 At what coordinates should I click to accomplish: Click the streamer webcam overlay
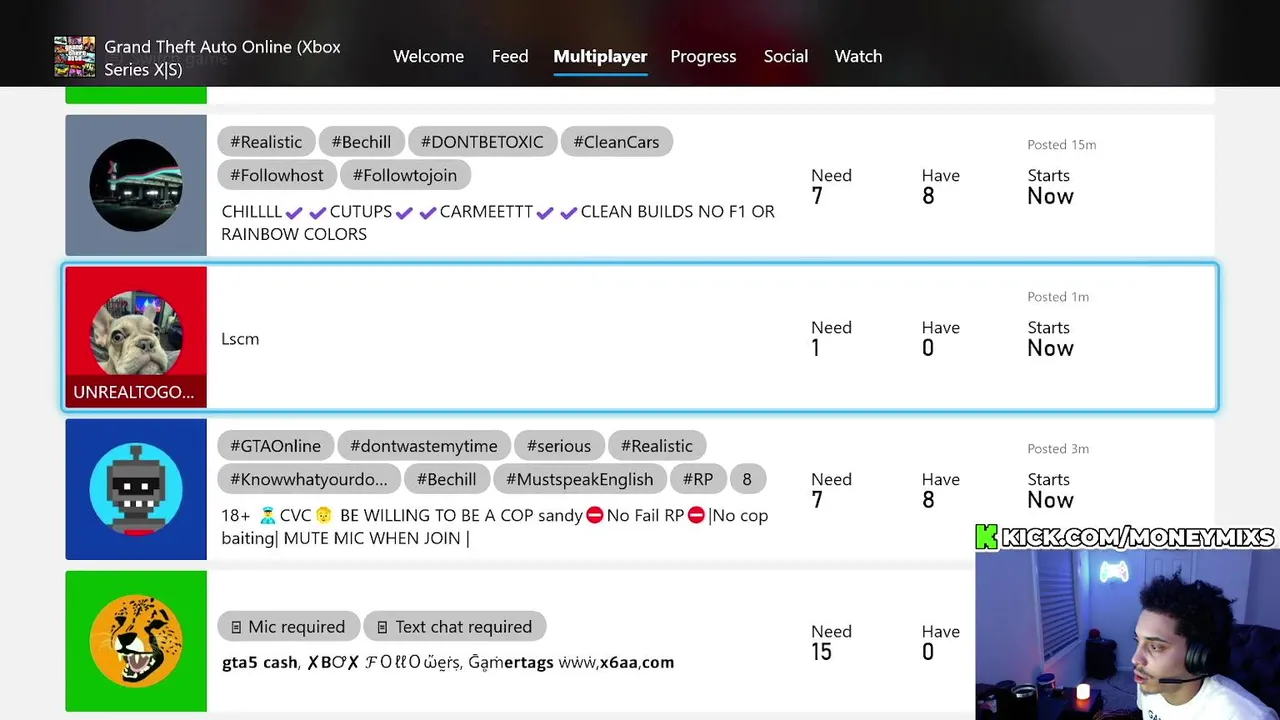[1127, 634]
